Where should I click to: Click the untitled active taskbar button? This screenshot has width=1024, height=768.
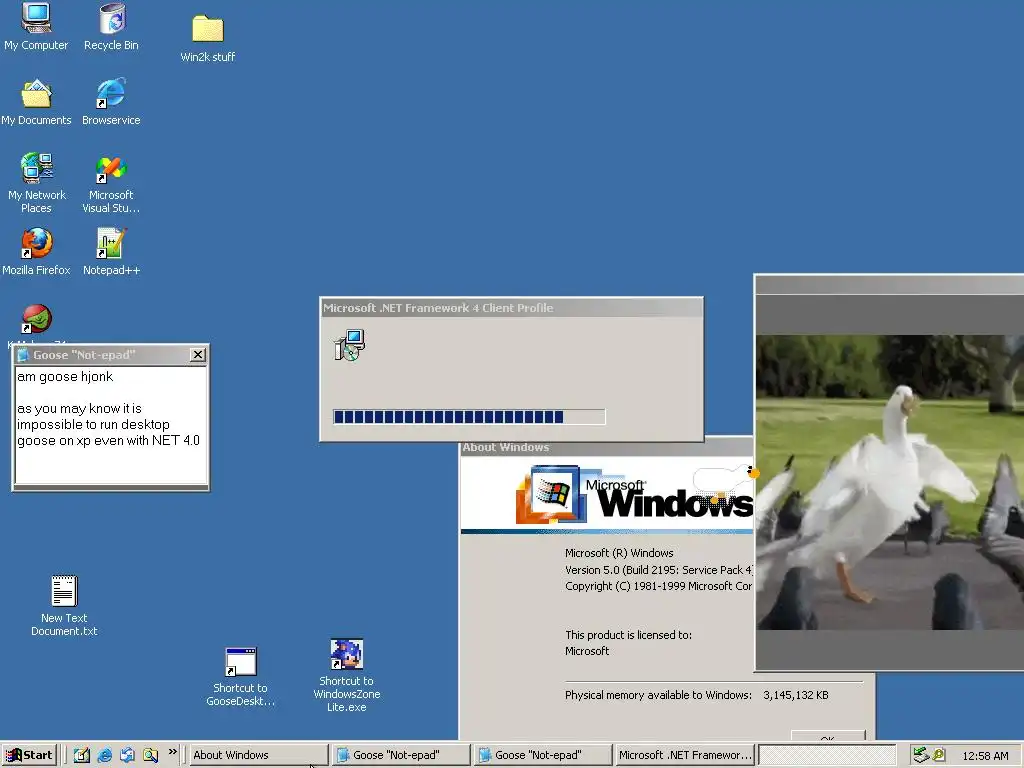pos(827,755)
